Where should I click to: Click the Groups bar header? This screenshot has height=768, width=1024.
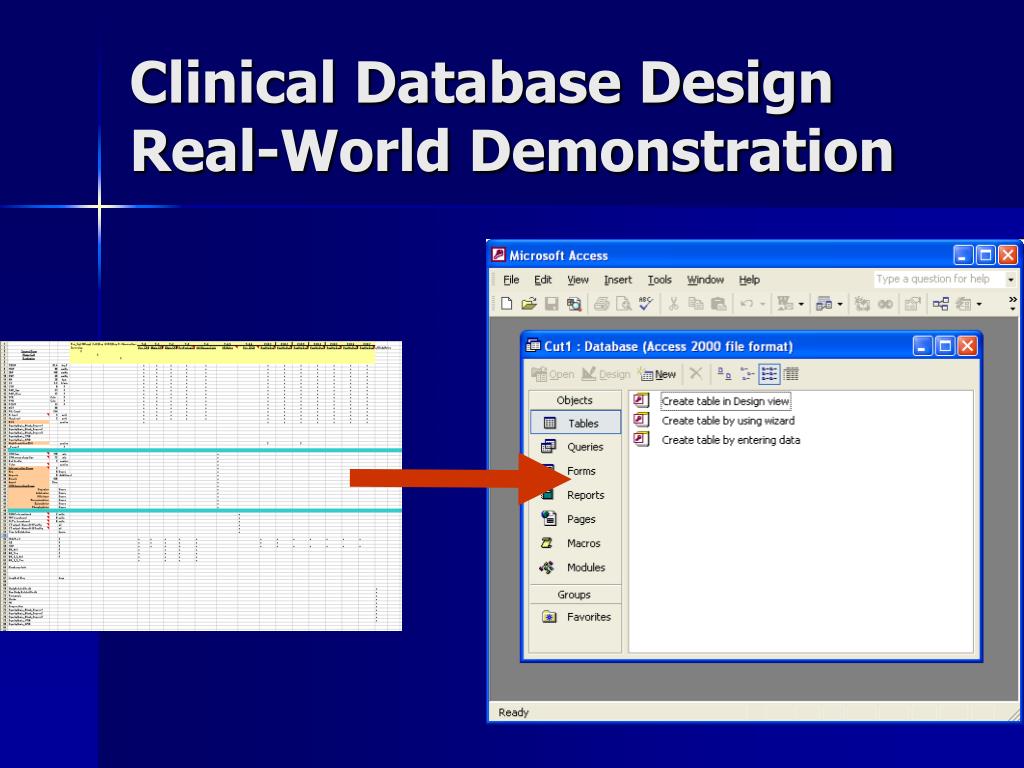(575, 594)
